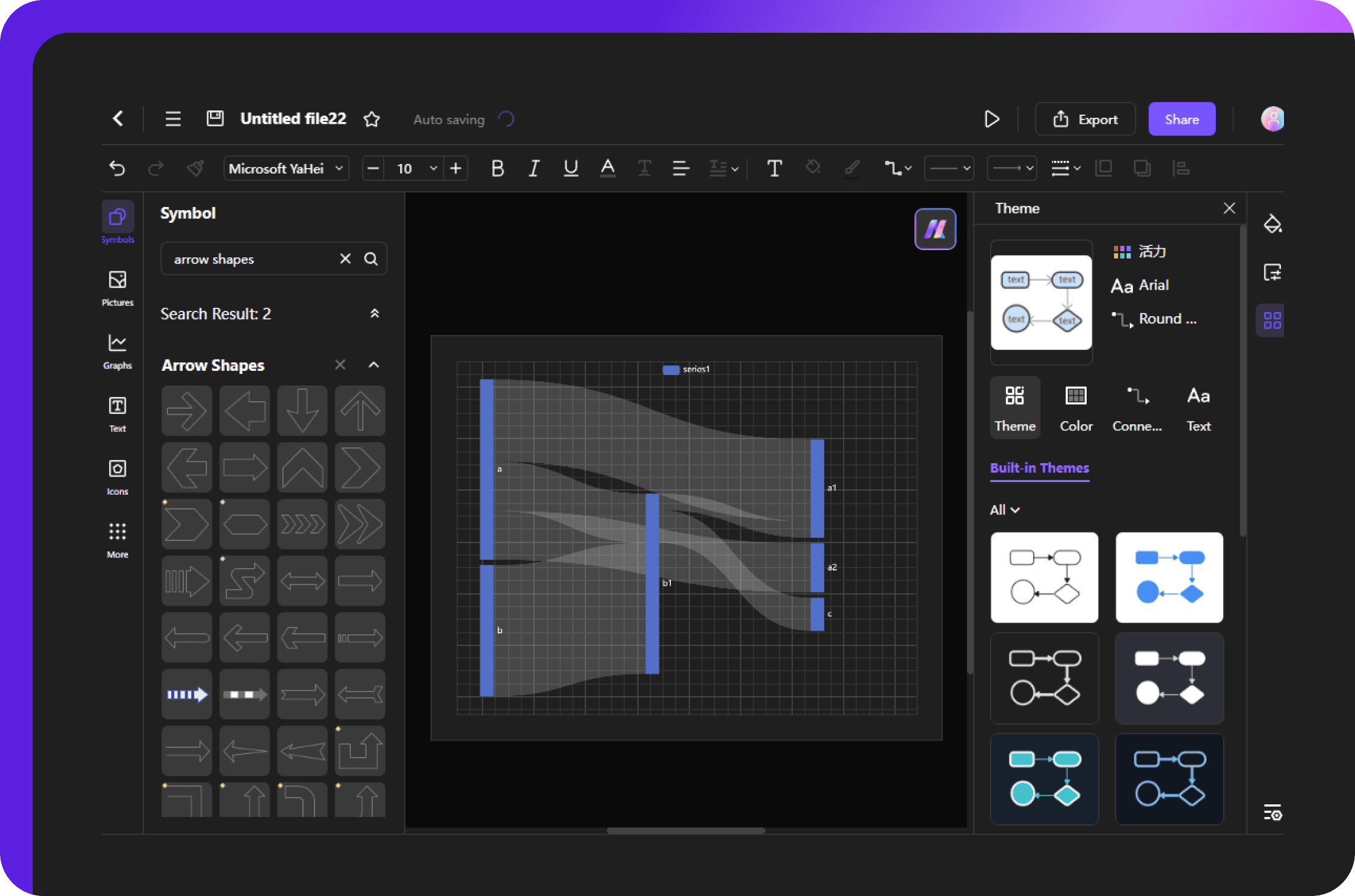Click the Export button
This screenshot has height=896, width=1355.
pos(1085,118)
